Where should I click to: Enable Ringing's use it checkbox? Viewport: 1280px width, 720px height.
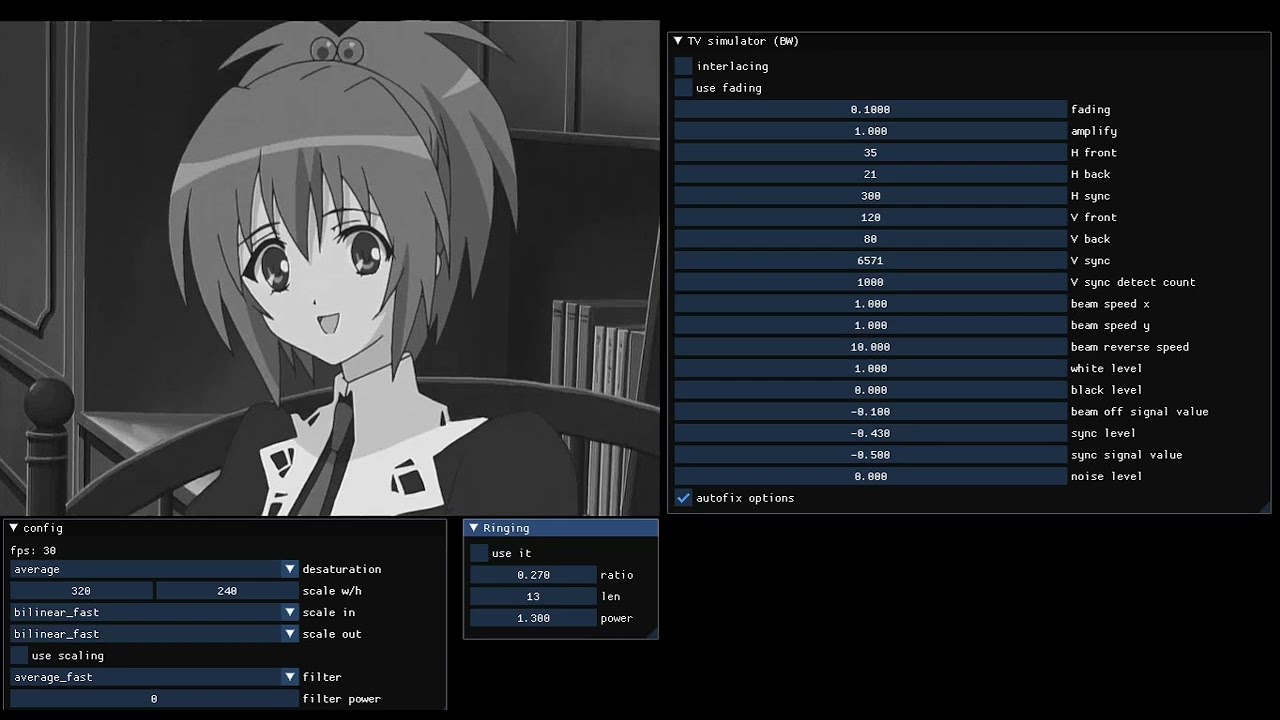tap(479, 553)
